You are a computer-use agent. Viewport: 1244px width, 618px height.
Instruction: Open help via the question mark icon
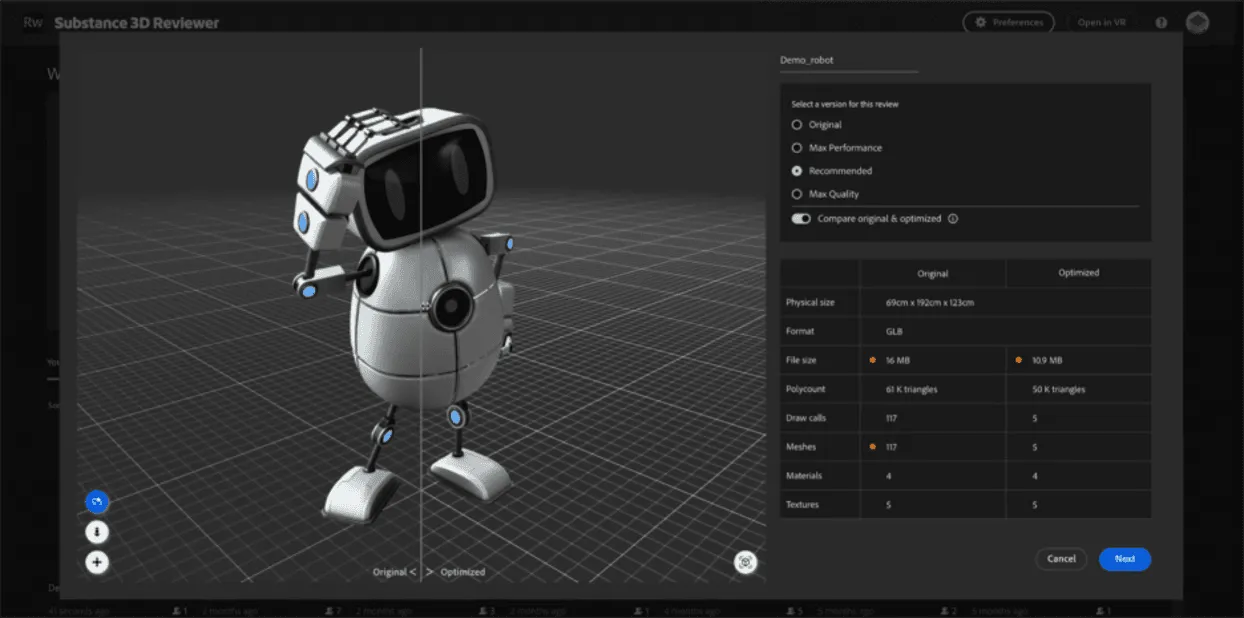point(1161,22)
